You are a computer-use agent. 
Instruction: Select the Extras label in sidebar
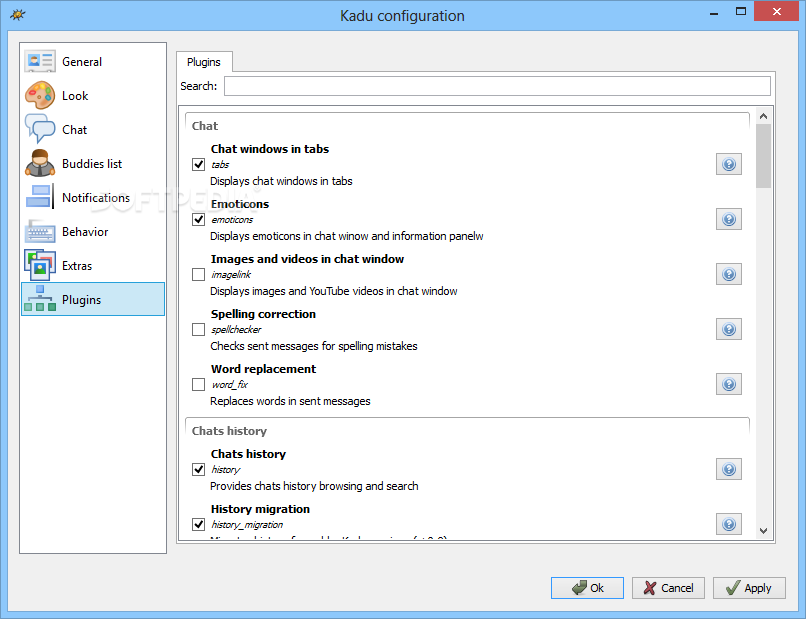pos(77,266)
